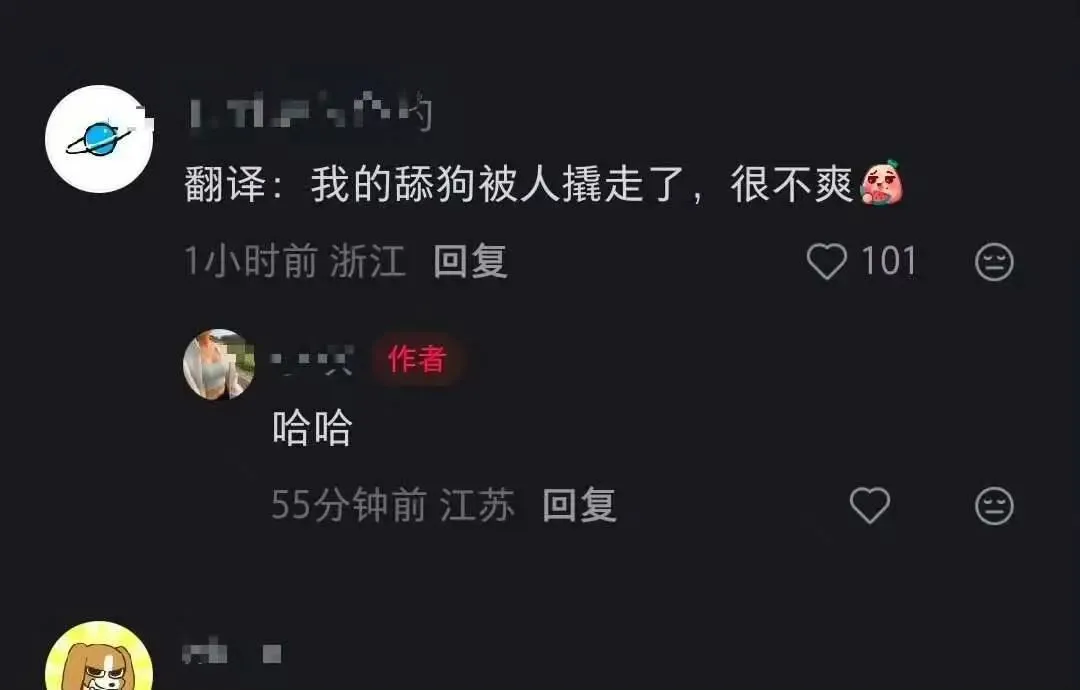Viewport: 1080px width, 690px height.
Task: Tap the 101 like count number
Action: point(889,262)
